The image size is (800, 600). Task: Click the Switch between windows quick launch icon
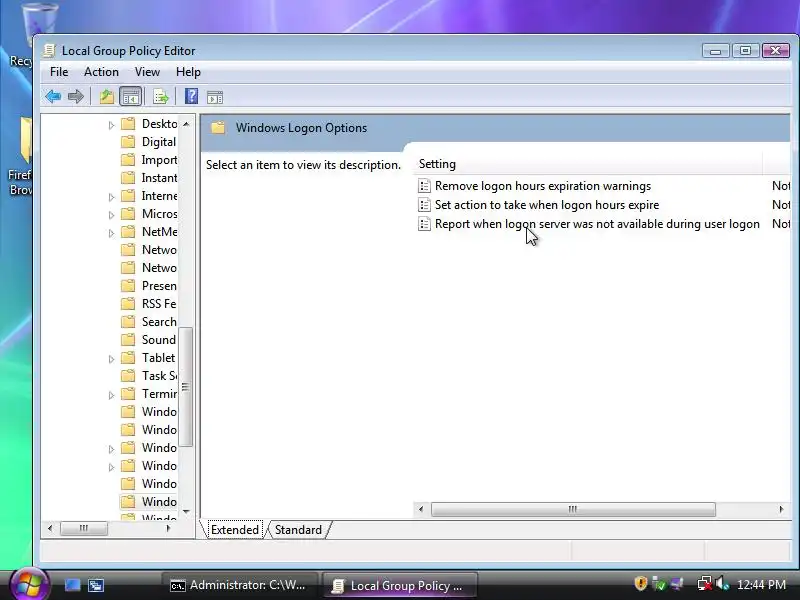click(x=96, y=585)
